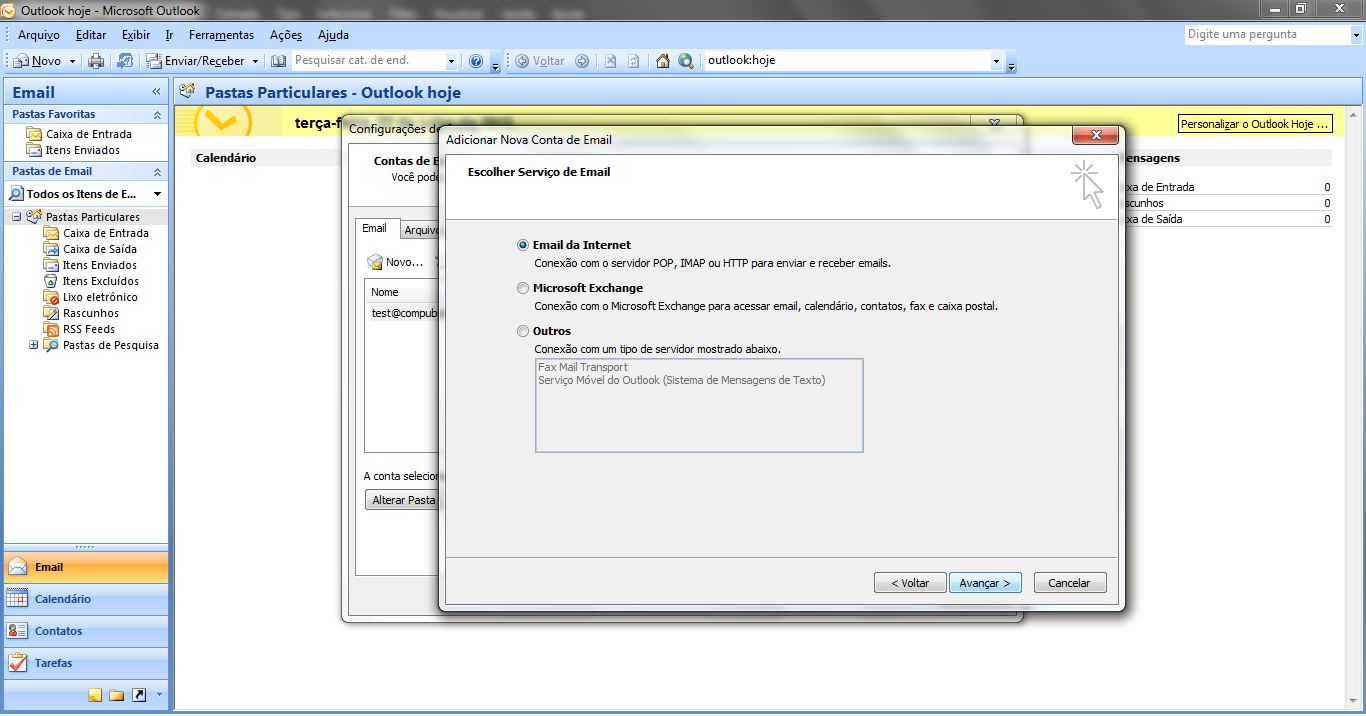Screen dimensions: 1366x716
Task: Select Email da Internet radio option
Action: 523,245
